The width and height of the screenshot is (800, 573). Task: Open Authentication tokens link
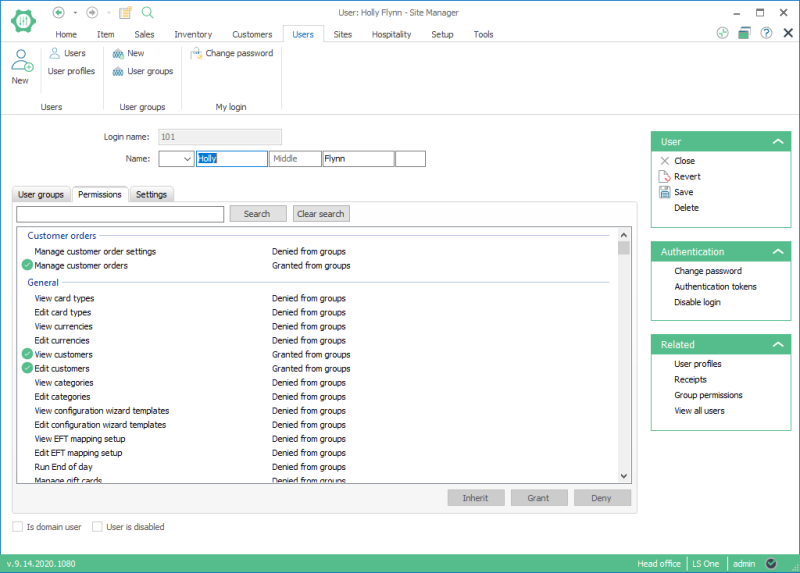715,287
